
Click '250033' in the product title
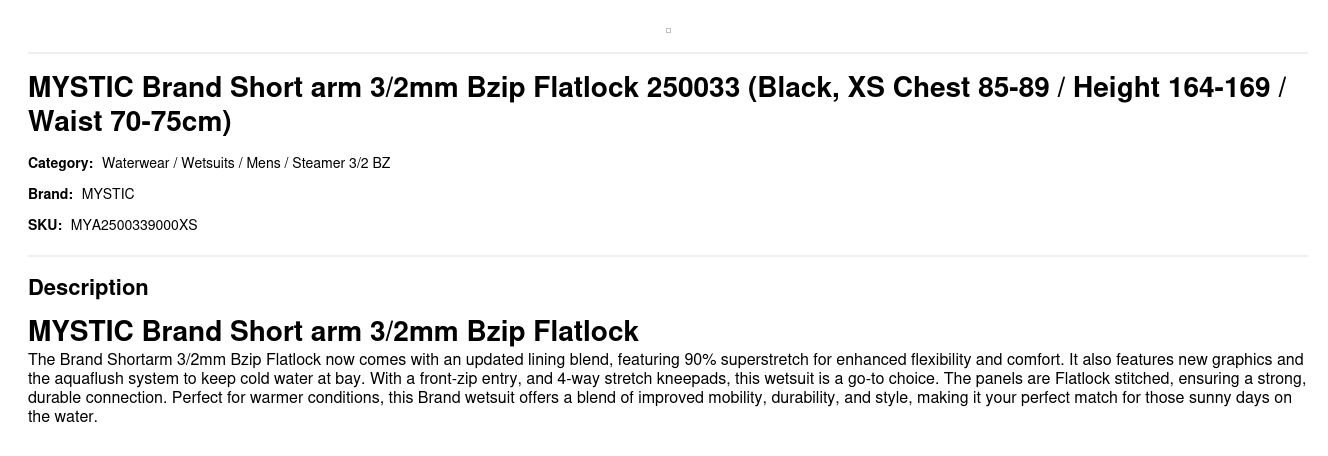(x=692, y=88)
